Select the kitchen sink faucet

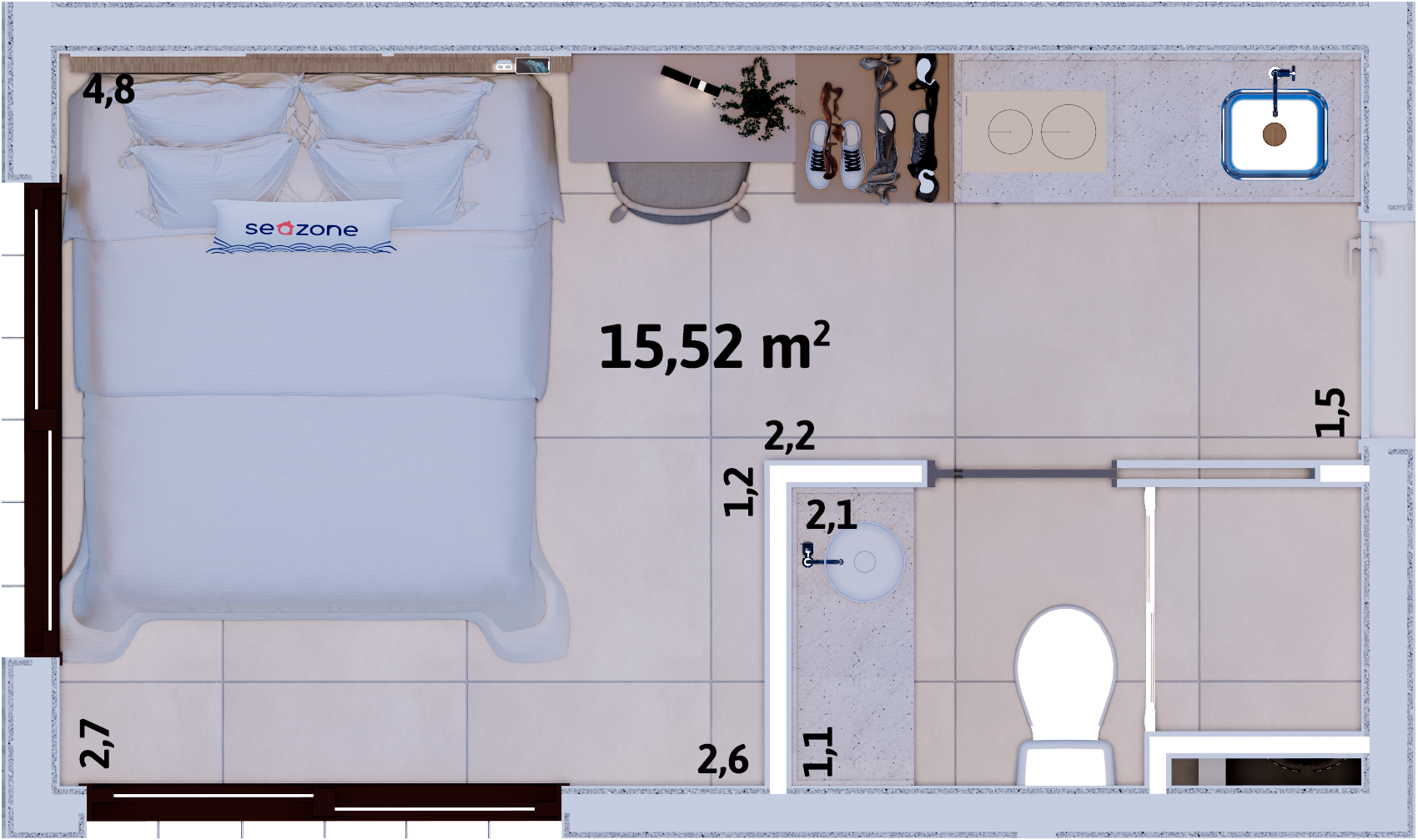(1280, 90)
